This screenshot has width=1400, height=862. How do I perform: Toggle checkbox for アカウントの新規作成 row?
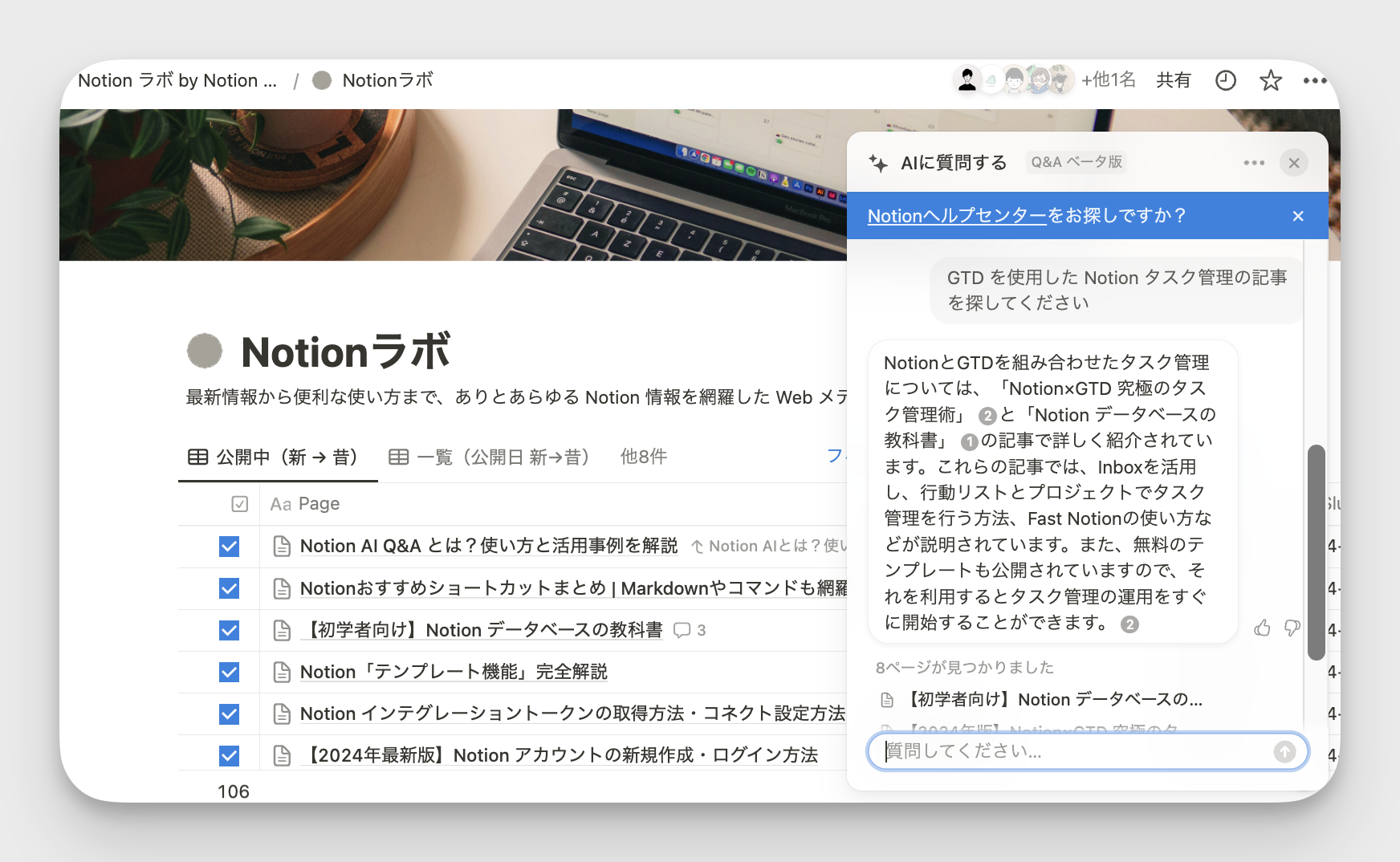tap(229, 755)
